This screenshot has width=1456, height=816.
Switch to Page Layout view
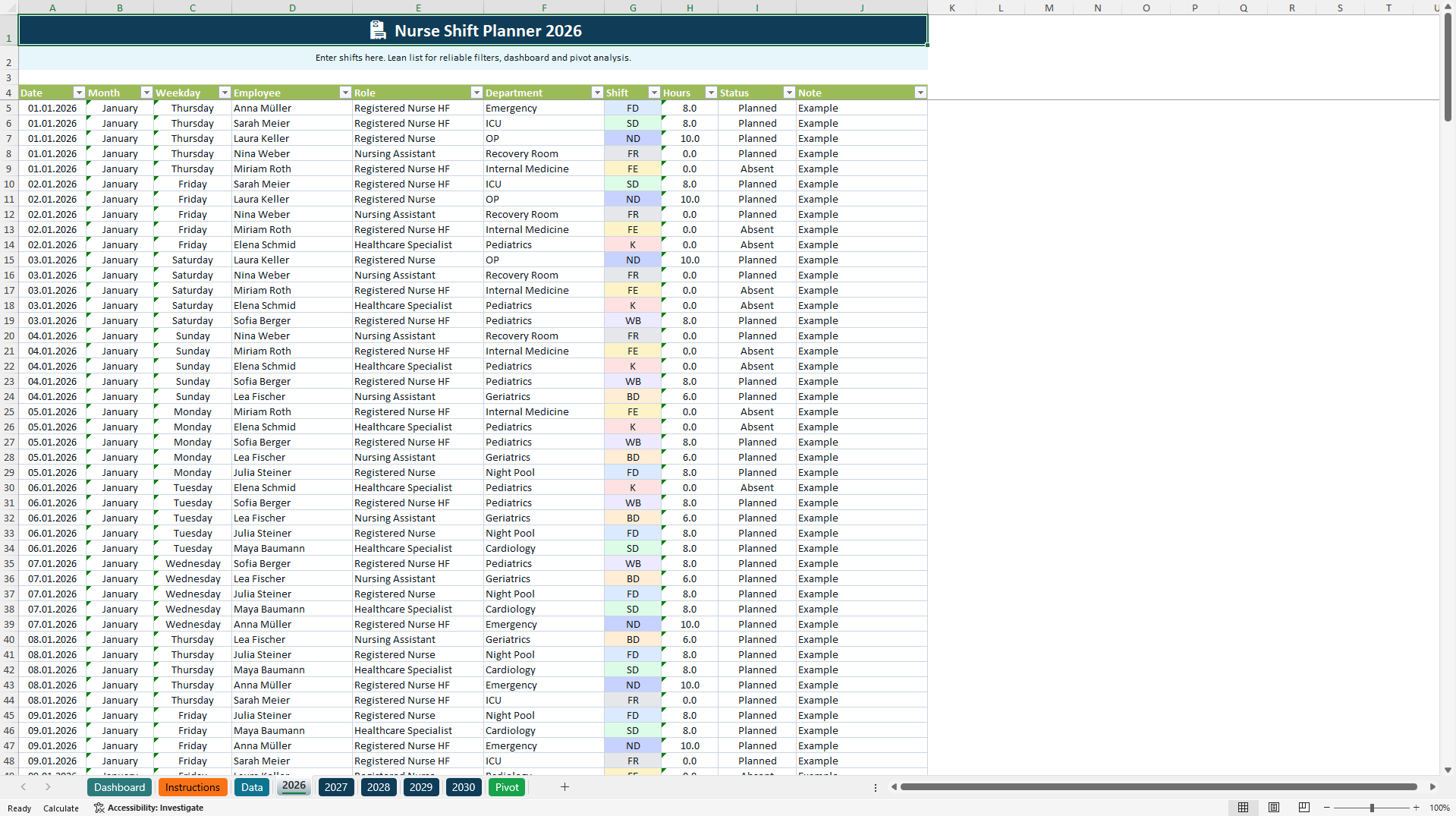(x=1274, y=808)
